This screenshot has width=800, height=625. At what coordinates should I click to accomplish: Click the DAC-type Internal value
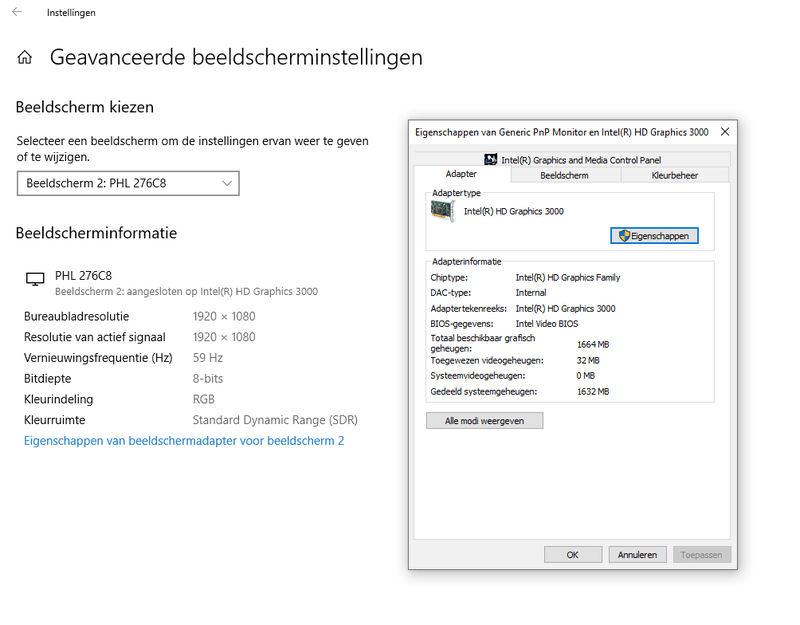coord(531,293)
